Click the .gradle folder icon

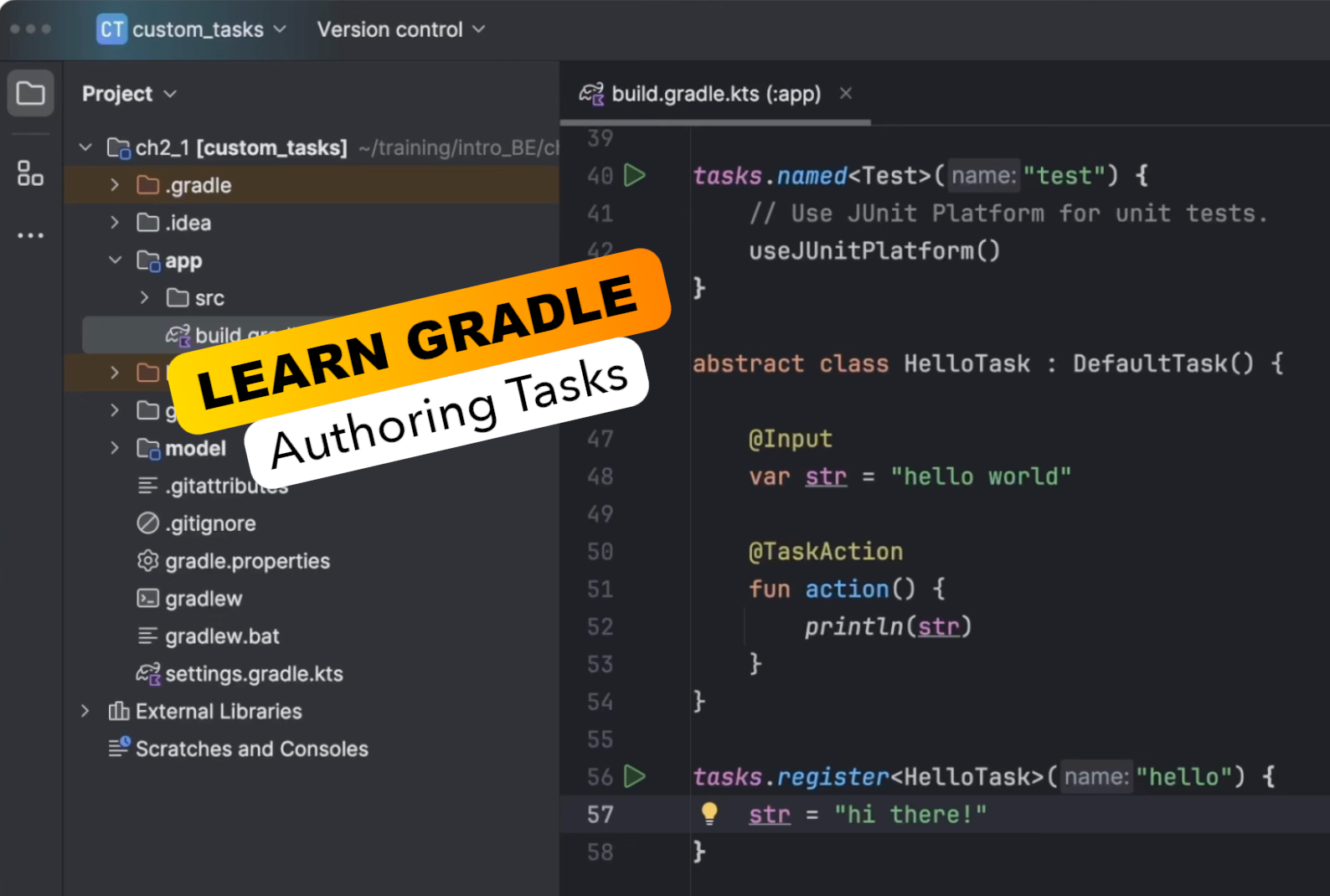147,185
